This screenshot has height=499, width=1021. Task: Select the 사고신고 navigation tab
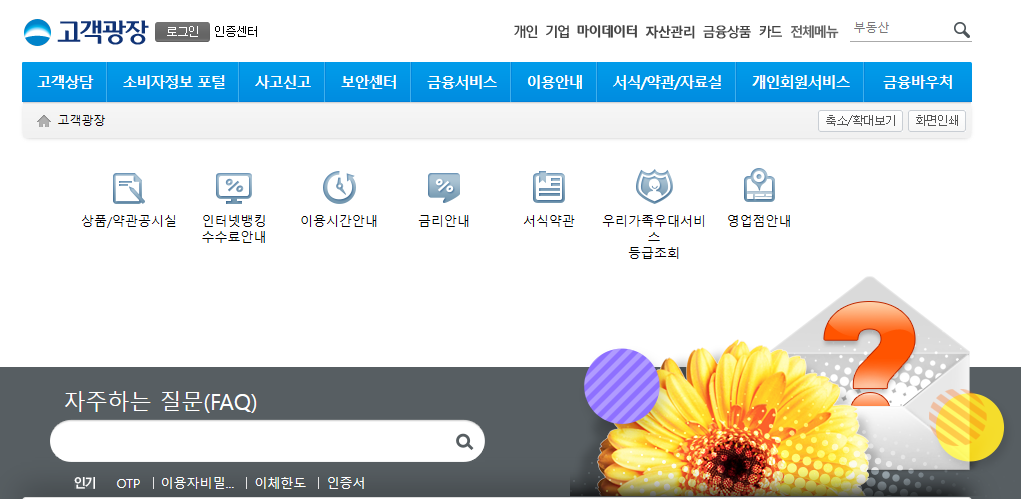(282, 82)
